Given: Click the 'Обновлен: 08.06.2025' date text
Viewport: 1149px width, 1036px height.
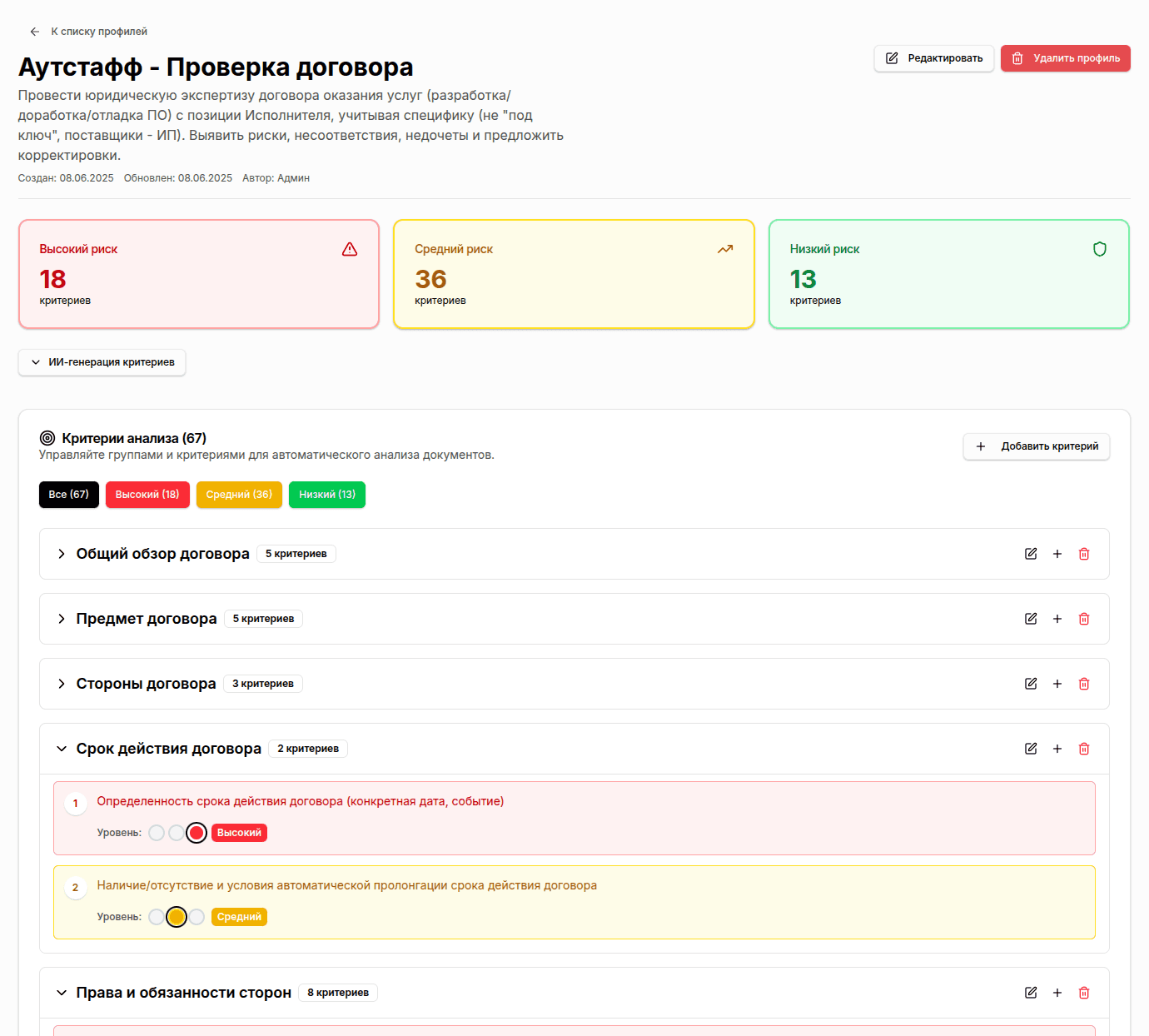Looking at the screenshot, I should (178, 178).
